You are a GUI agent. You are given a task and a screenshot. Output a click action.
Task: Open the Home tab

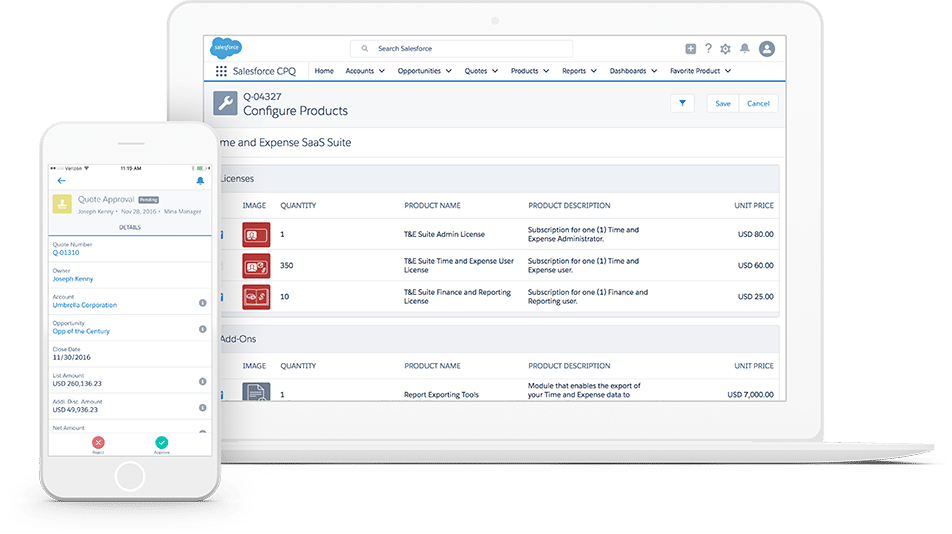324,71
